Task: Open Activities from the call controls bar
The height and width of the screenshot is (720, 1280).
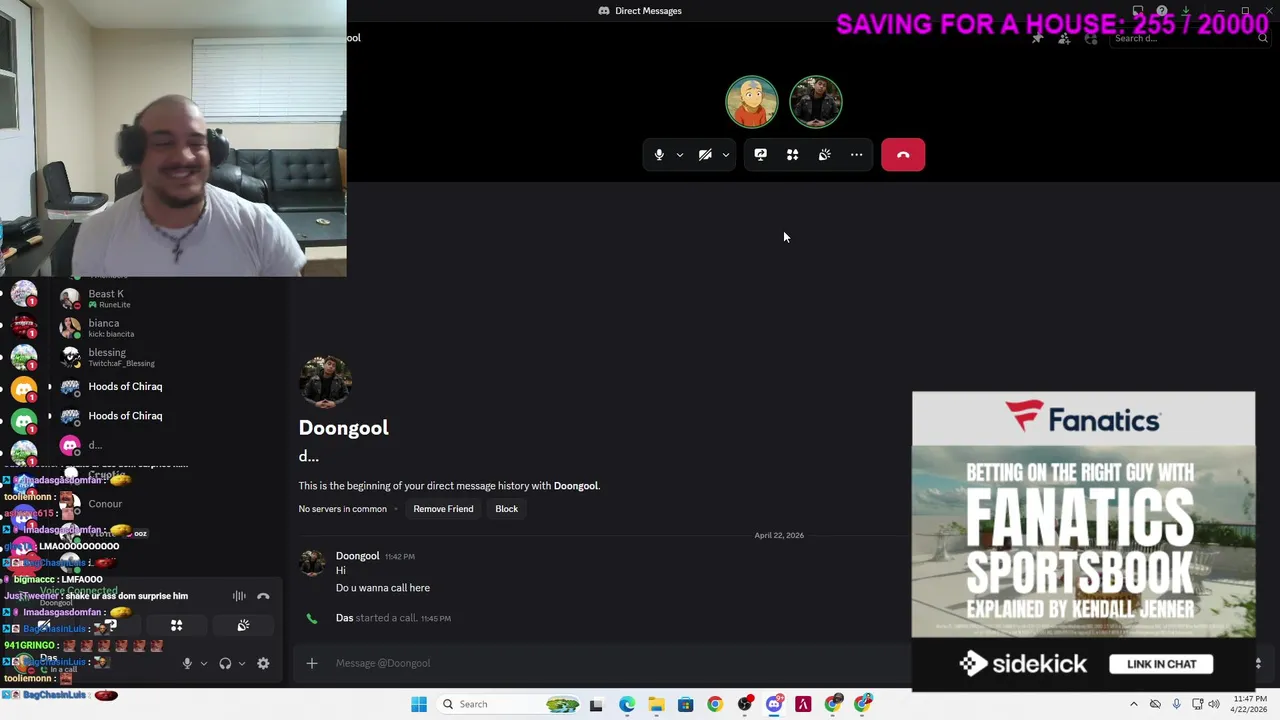Action: (792, 155)
